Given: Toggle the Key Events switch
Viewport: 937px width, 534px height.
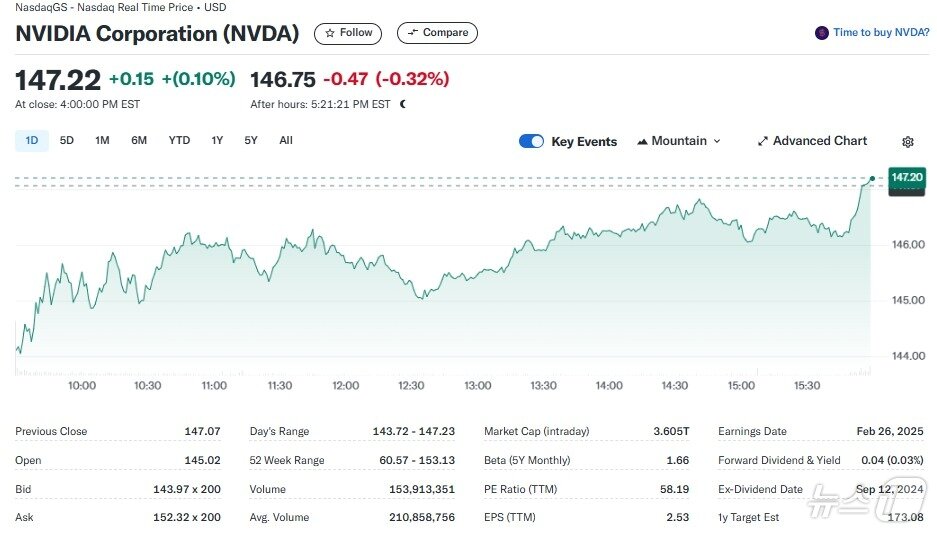Looking at the screenshot, I should coord(531,141).
